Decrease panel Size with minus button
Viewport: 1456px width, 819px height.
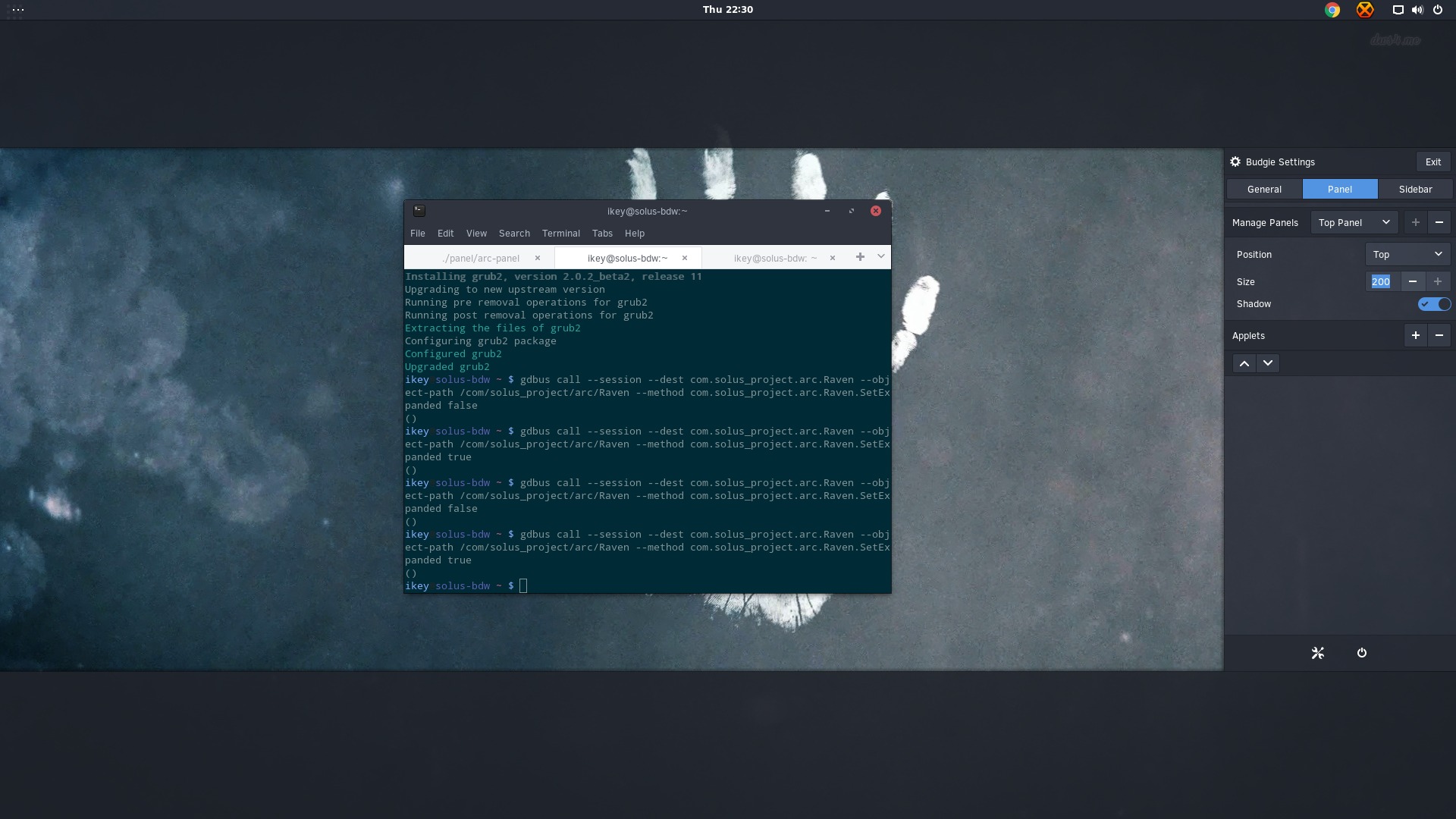(1413, 281)
